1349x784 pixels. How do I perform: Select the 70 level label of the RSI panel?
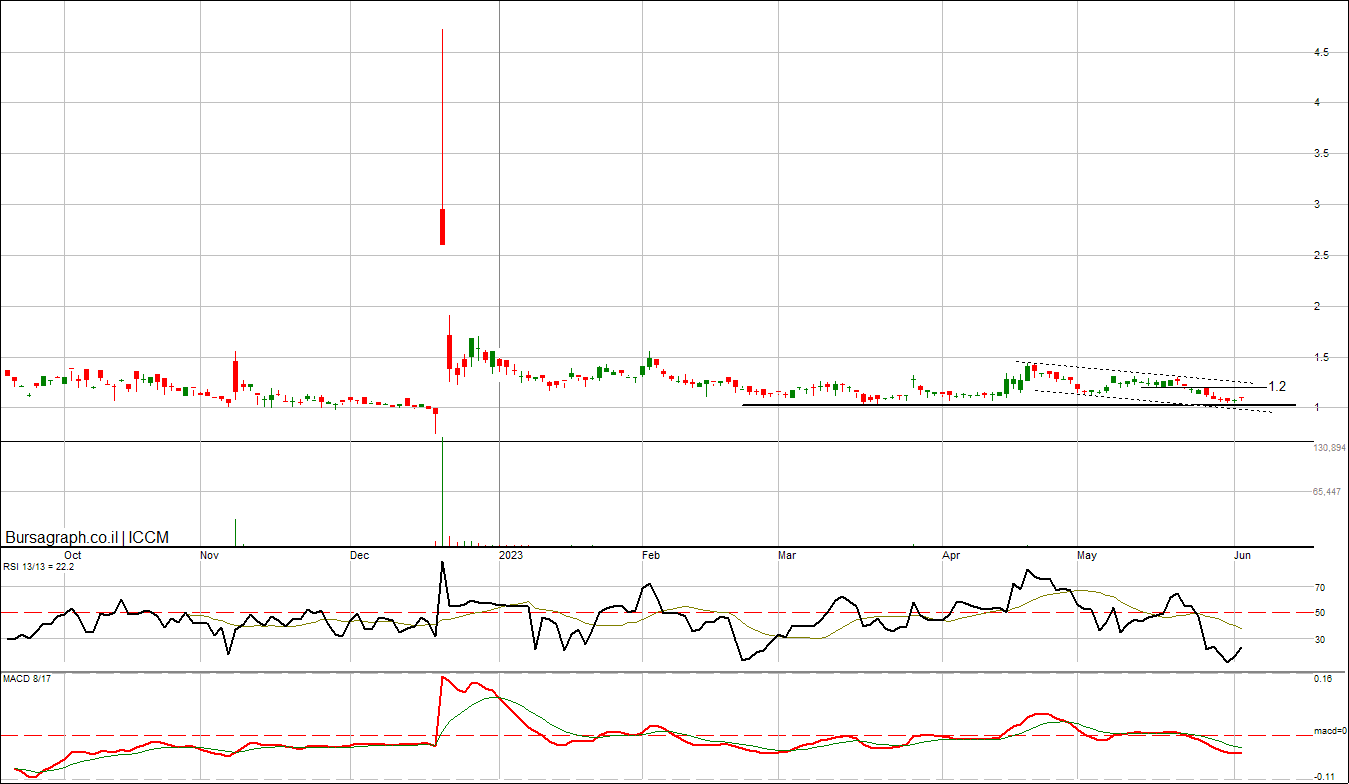pyautogui.click(x=1320, y=589)
